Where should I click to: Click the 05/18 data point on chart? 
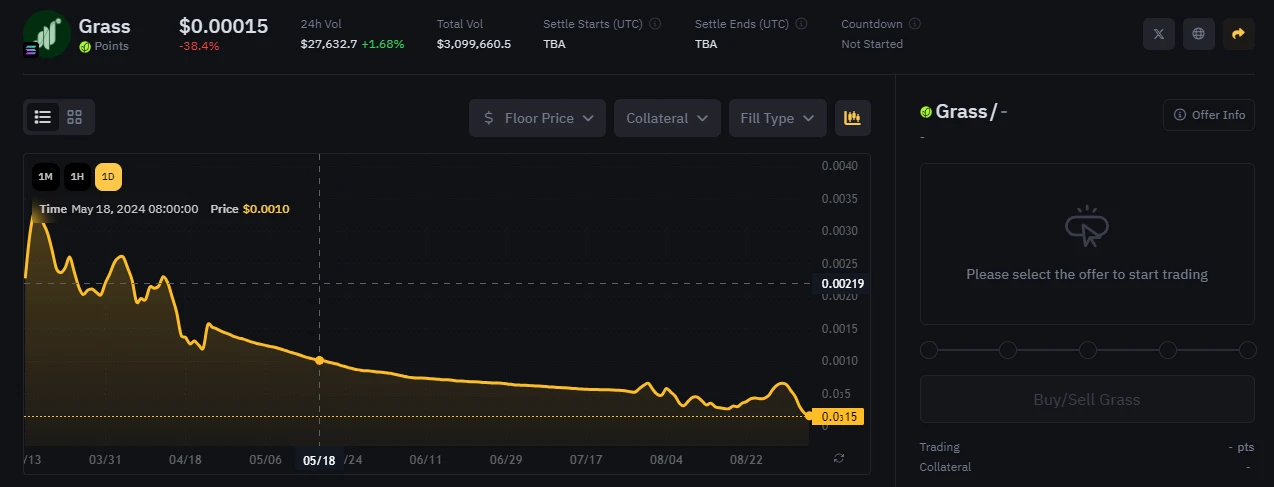click(x=319, y=360)
